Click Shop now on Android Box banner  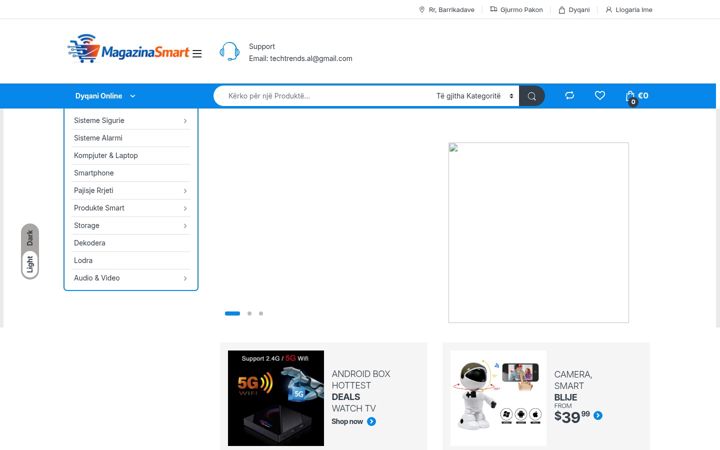point(347,422)
